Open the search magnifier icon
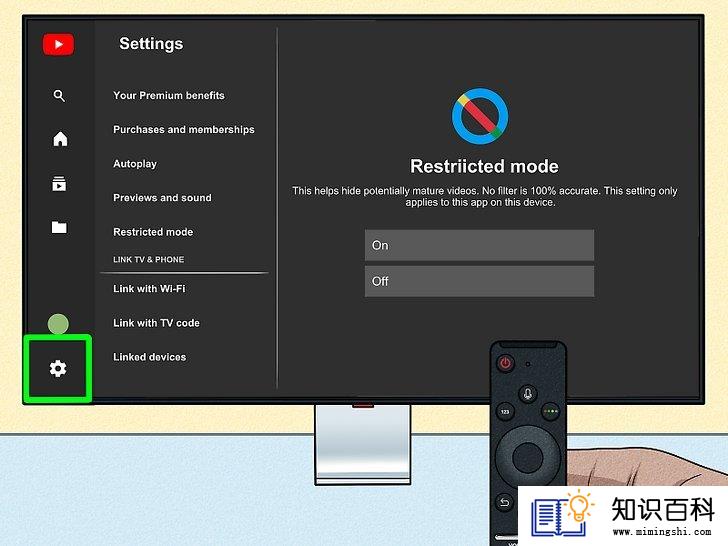The width and height of the screenshot is (728, 546). pyautogui.click(x=59, y=96)
